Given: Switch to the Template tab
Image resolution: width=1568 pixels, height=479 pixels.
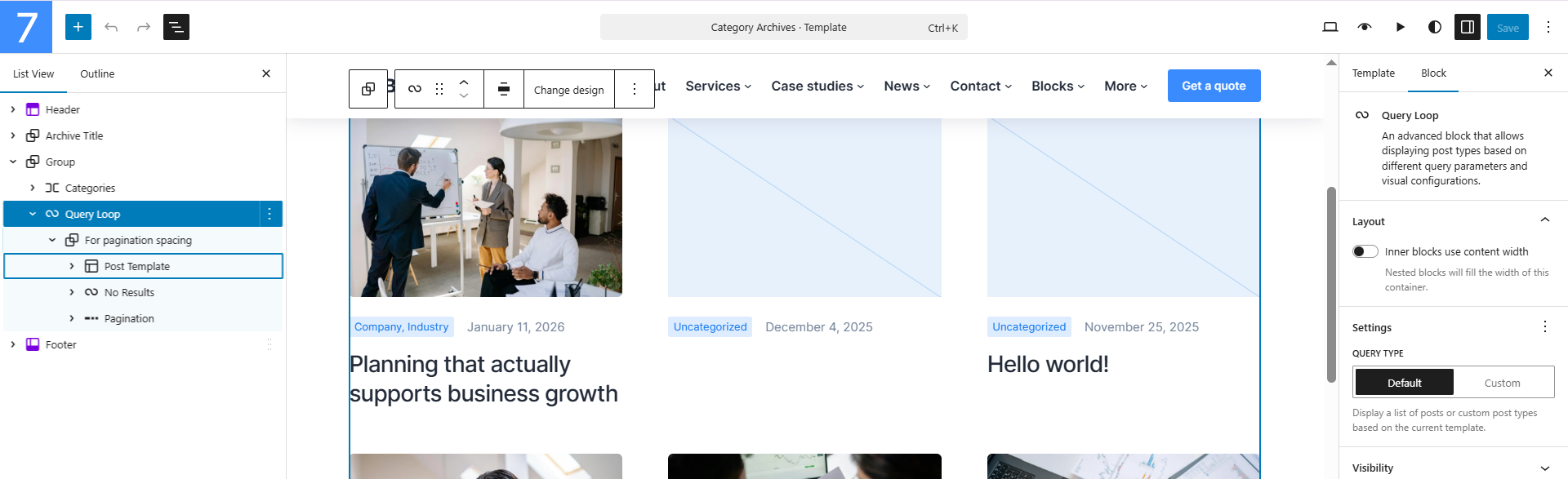Looking at the screenshot, I should [1373, 73].
